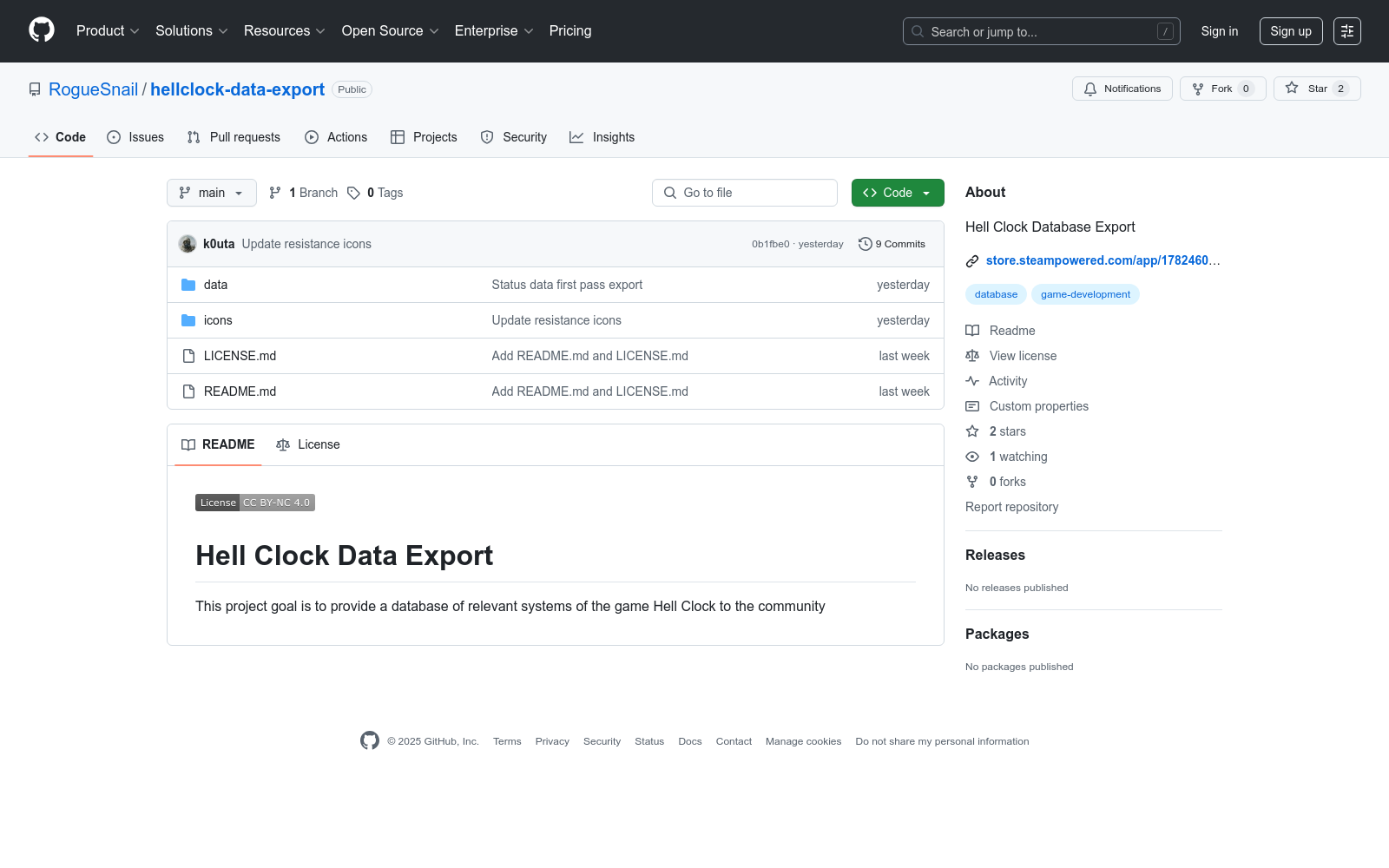This screenshot has width=1389, height=868.
Task: Click the Docs footer link
Action: pyautogui.click(x=690, y=741)
